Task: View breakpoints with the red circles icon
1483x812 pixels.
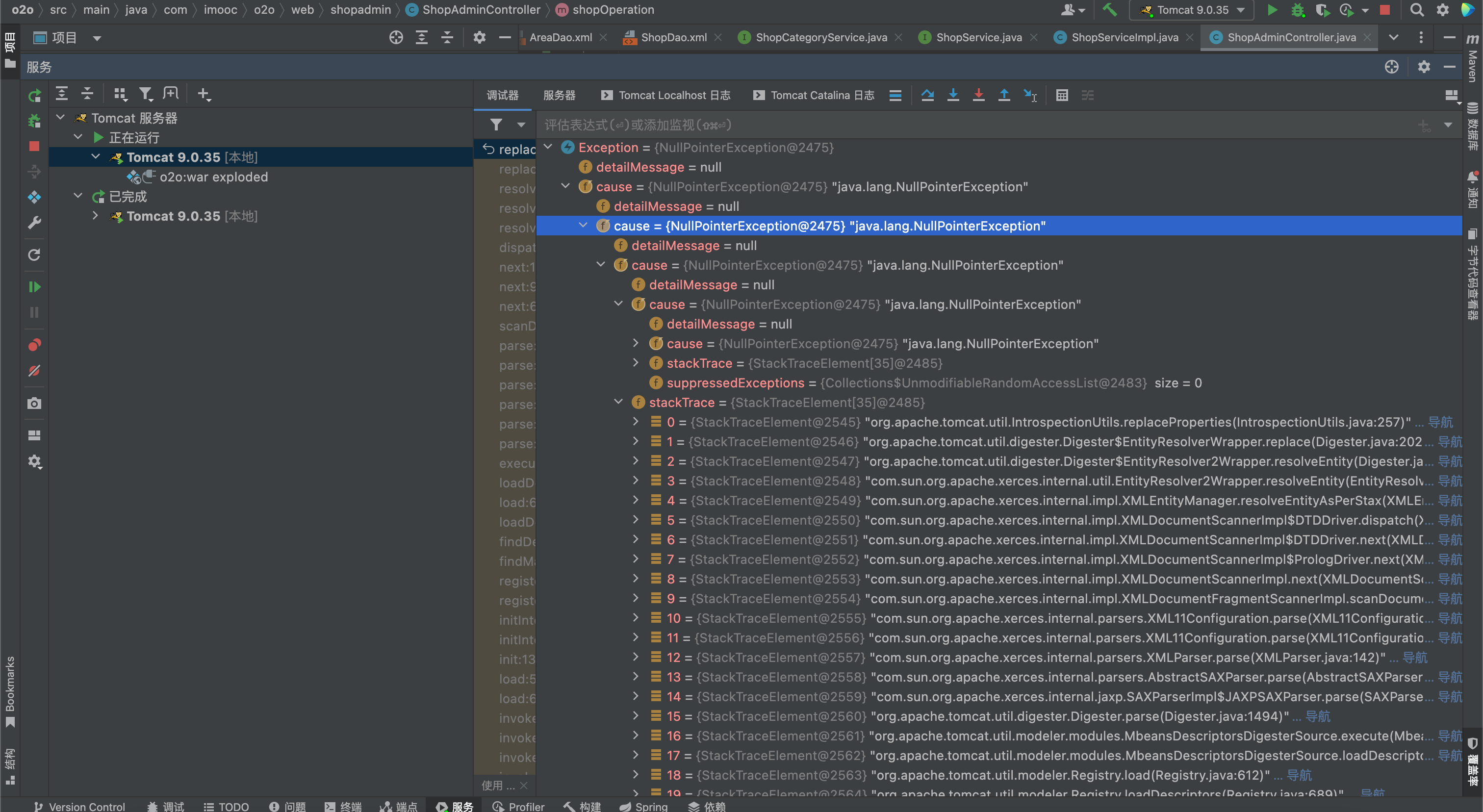Action: pyautogui.click(x=34, y=345)
